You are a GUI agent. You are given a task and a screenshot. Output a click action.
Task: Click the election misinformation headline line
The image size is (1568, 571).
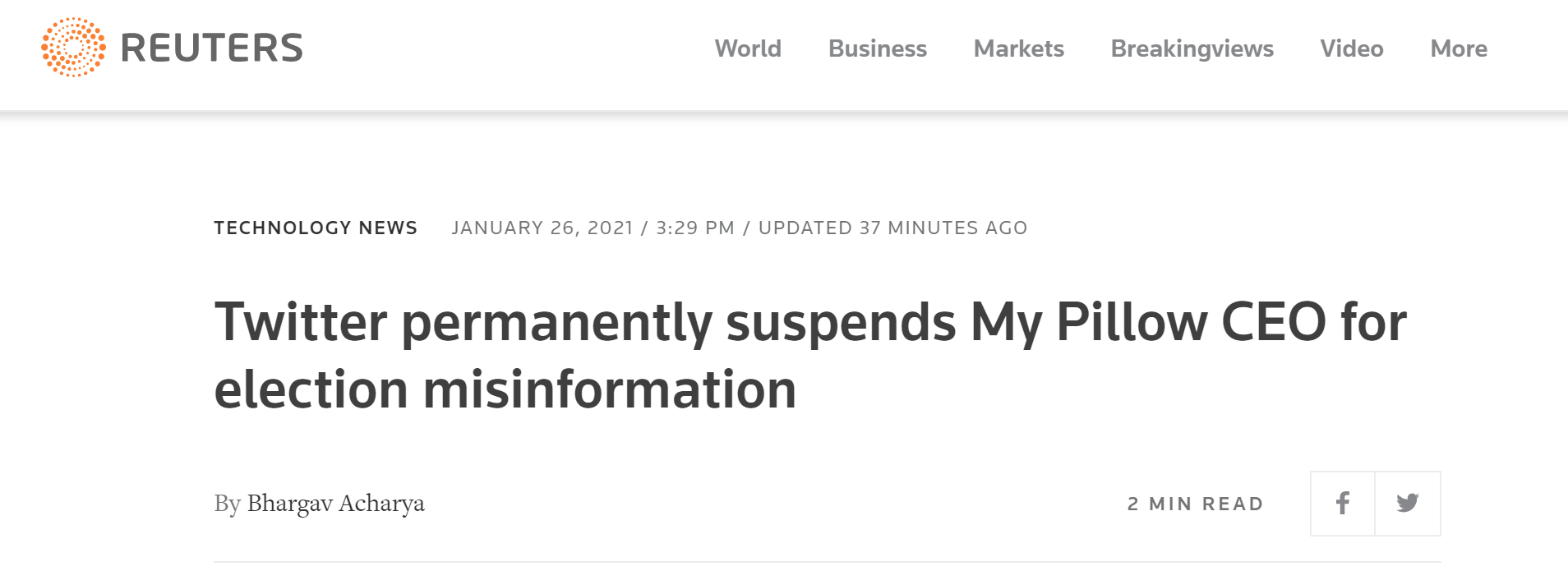tap(505, 389)
